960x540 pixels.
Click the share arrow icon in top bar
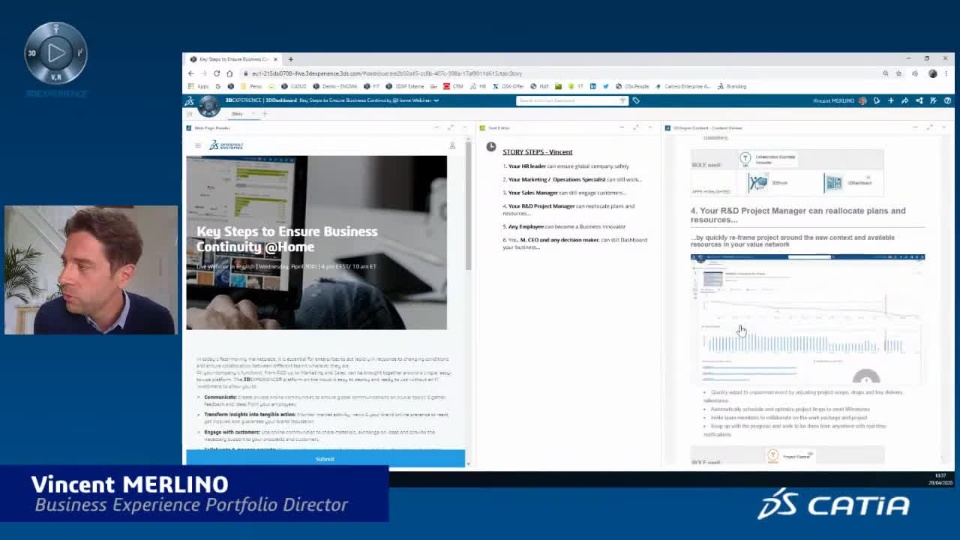(905, 100)
